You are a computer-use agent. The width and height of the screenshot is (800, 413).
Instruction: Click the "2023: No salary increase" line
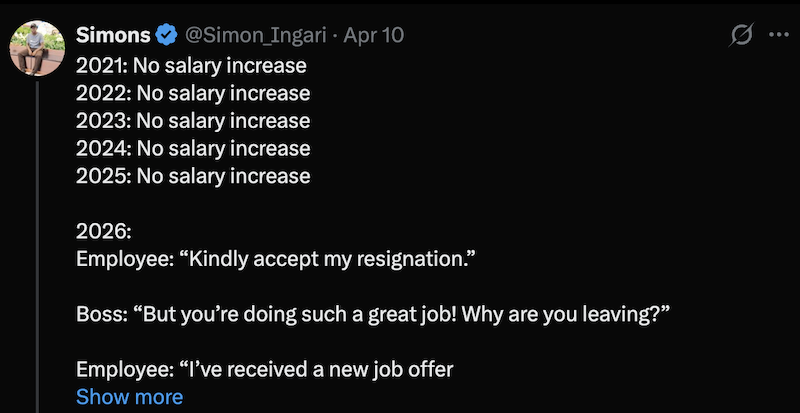pos(193,121)
